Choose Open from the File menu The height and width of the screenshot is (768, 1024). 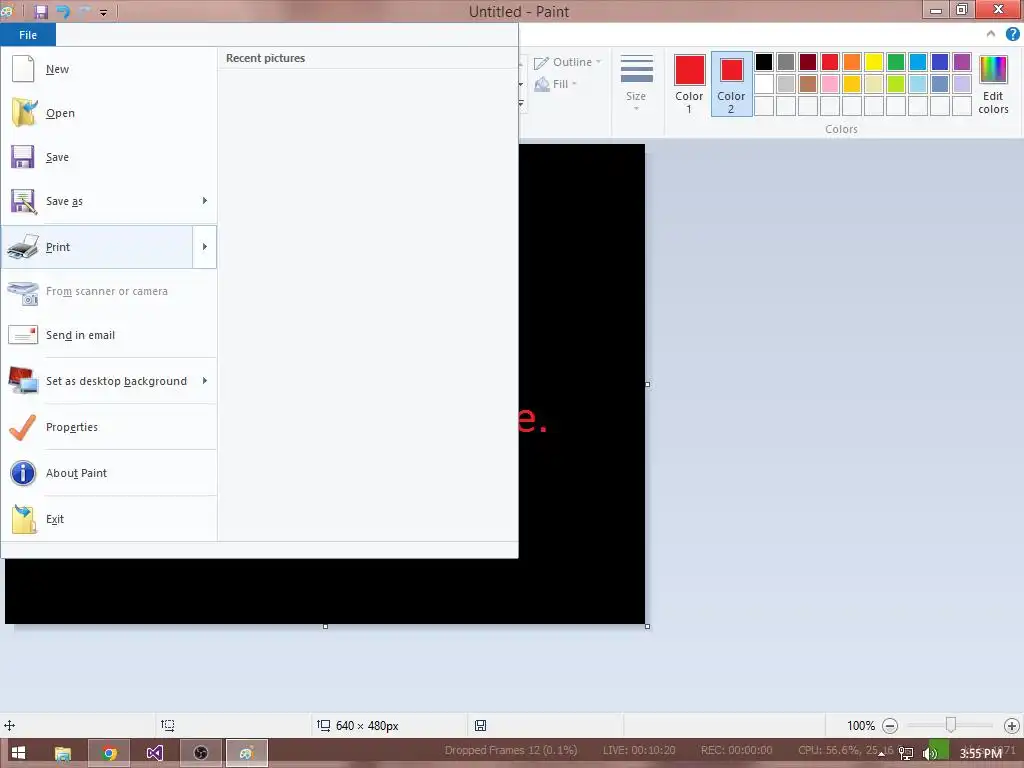(108, 112)
